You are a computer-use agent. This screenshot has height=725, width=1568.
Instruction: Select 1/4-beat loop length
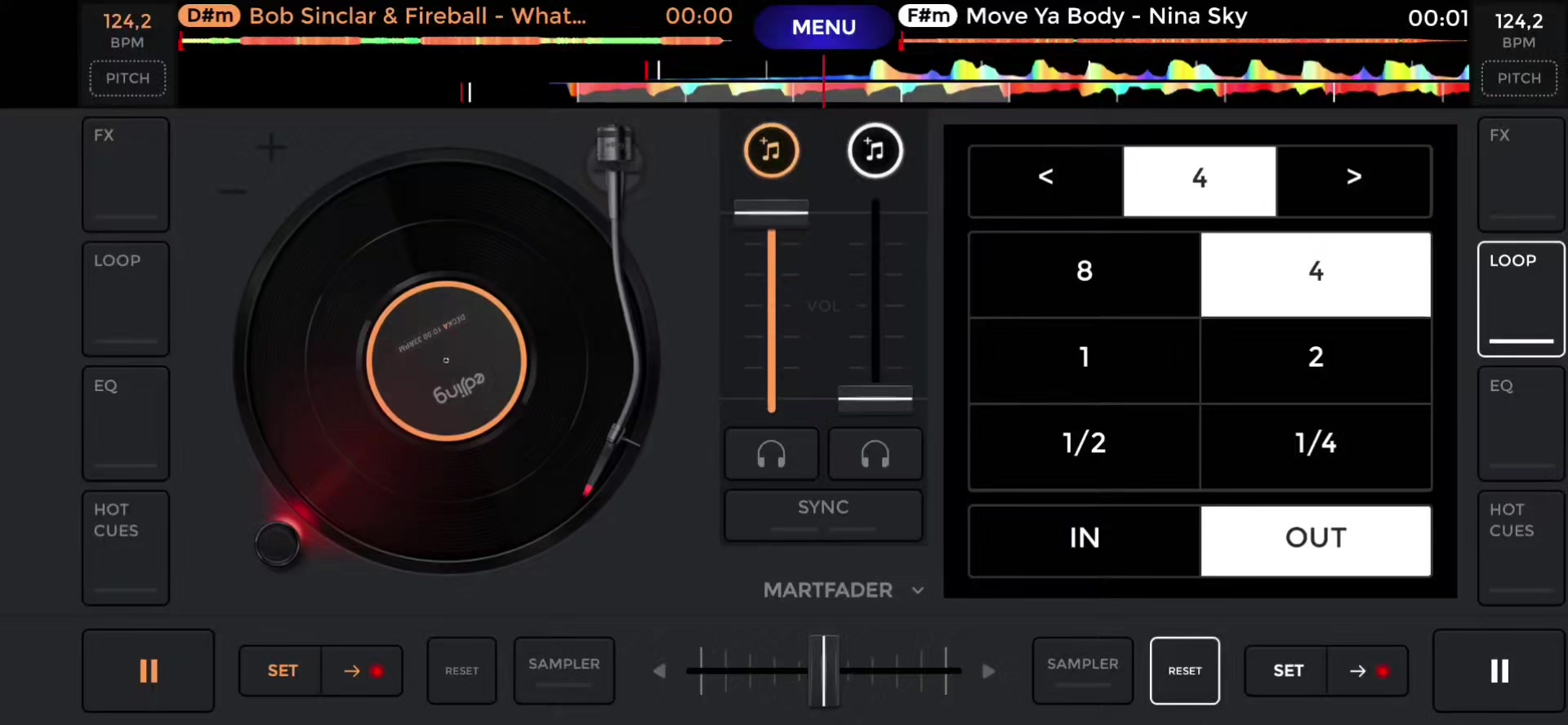[x=1316, y=447]
